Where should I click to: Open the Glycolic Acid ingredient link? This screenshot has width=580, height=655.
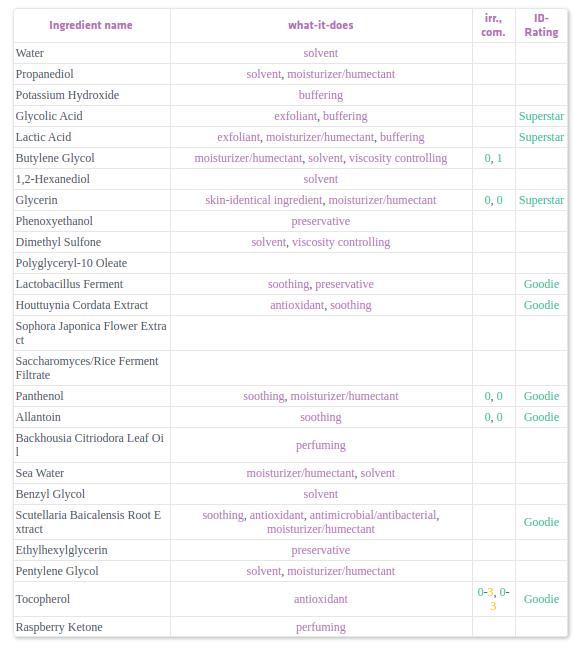(49, 116)
